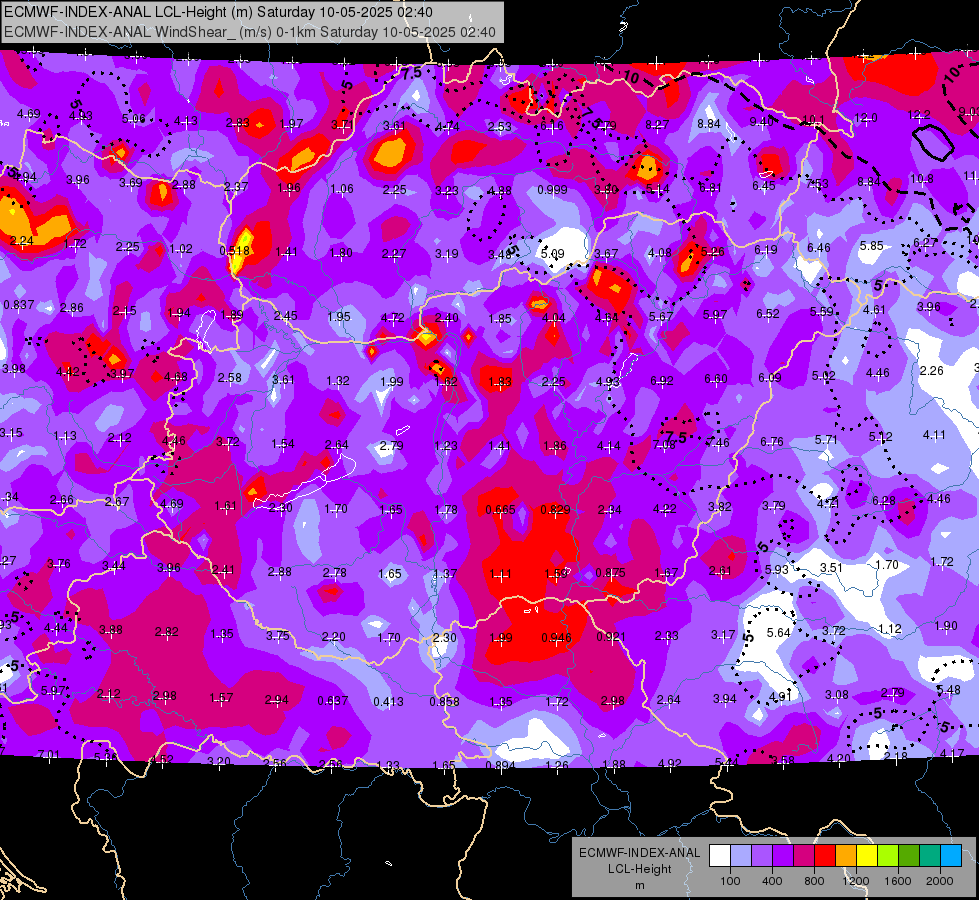Viewport: 979px width, 900px height.
Task: Click the legend tick value '2000'
Action: pyautogui.click(x=940, y=881)
